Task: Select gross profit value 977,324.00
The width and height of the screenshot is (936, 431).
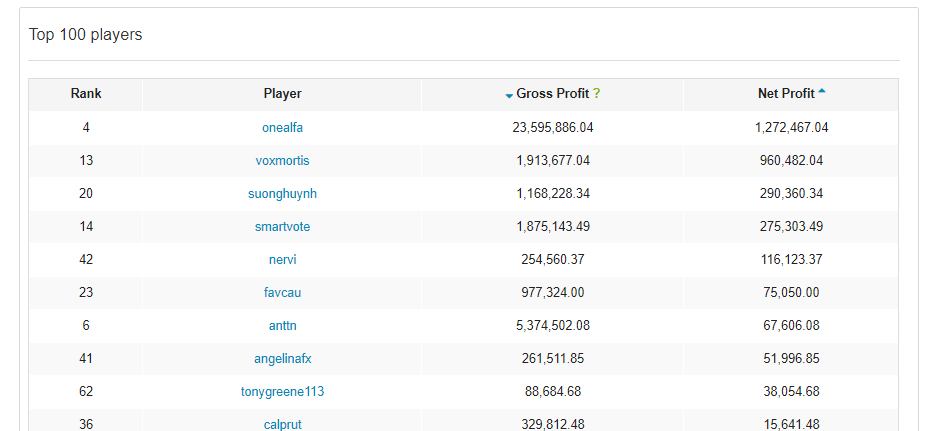Action: (553, 293)
